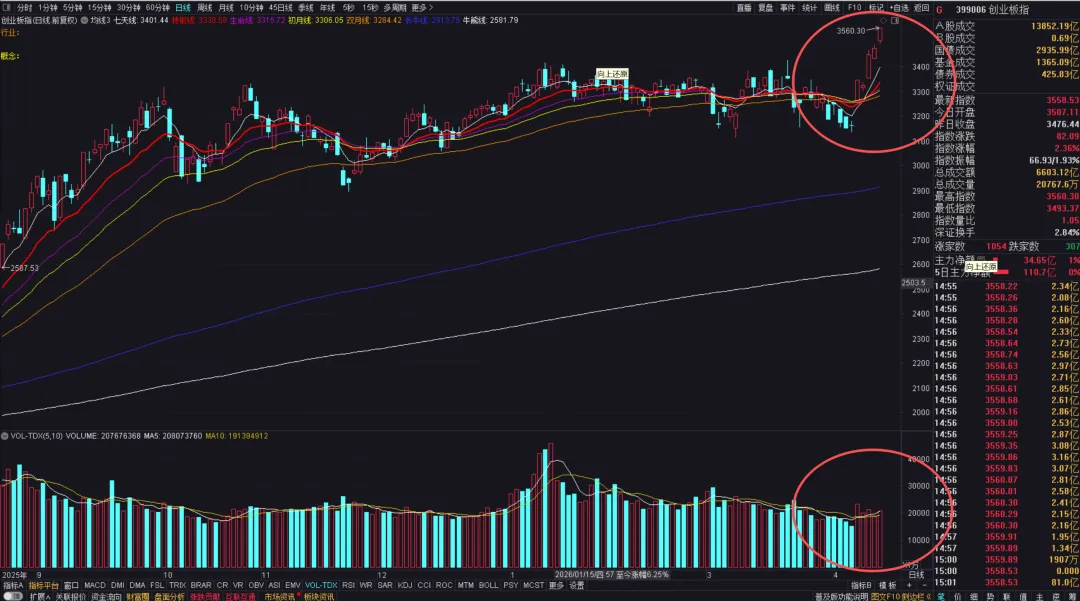Select the 日线 daily chart tab
The image size is (1080, 601).
[183, 8]
